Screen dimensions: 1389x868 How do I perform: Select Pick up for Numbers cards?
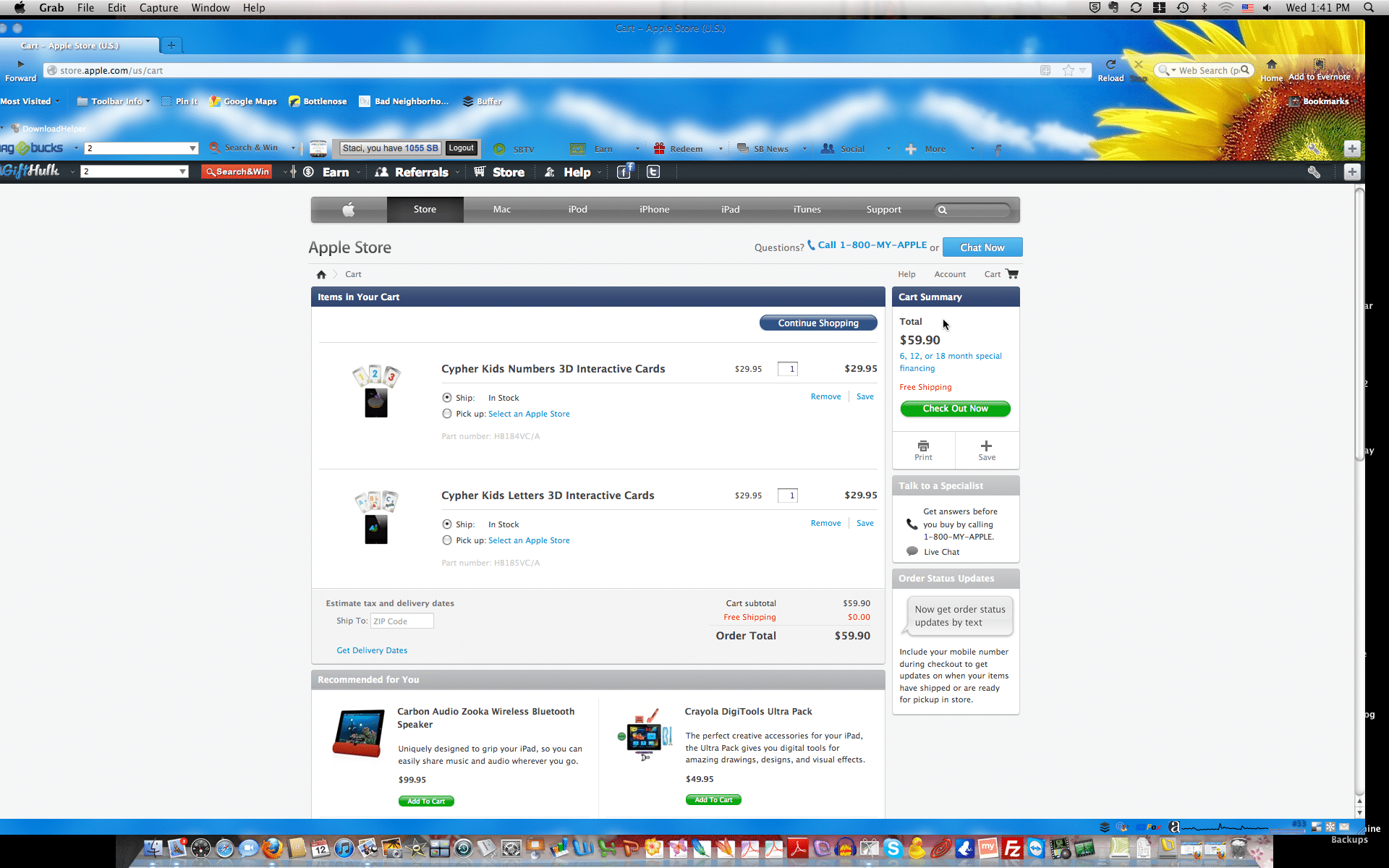(447, 414)
